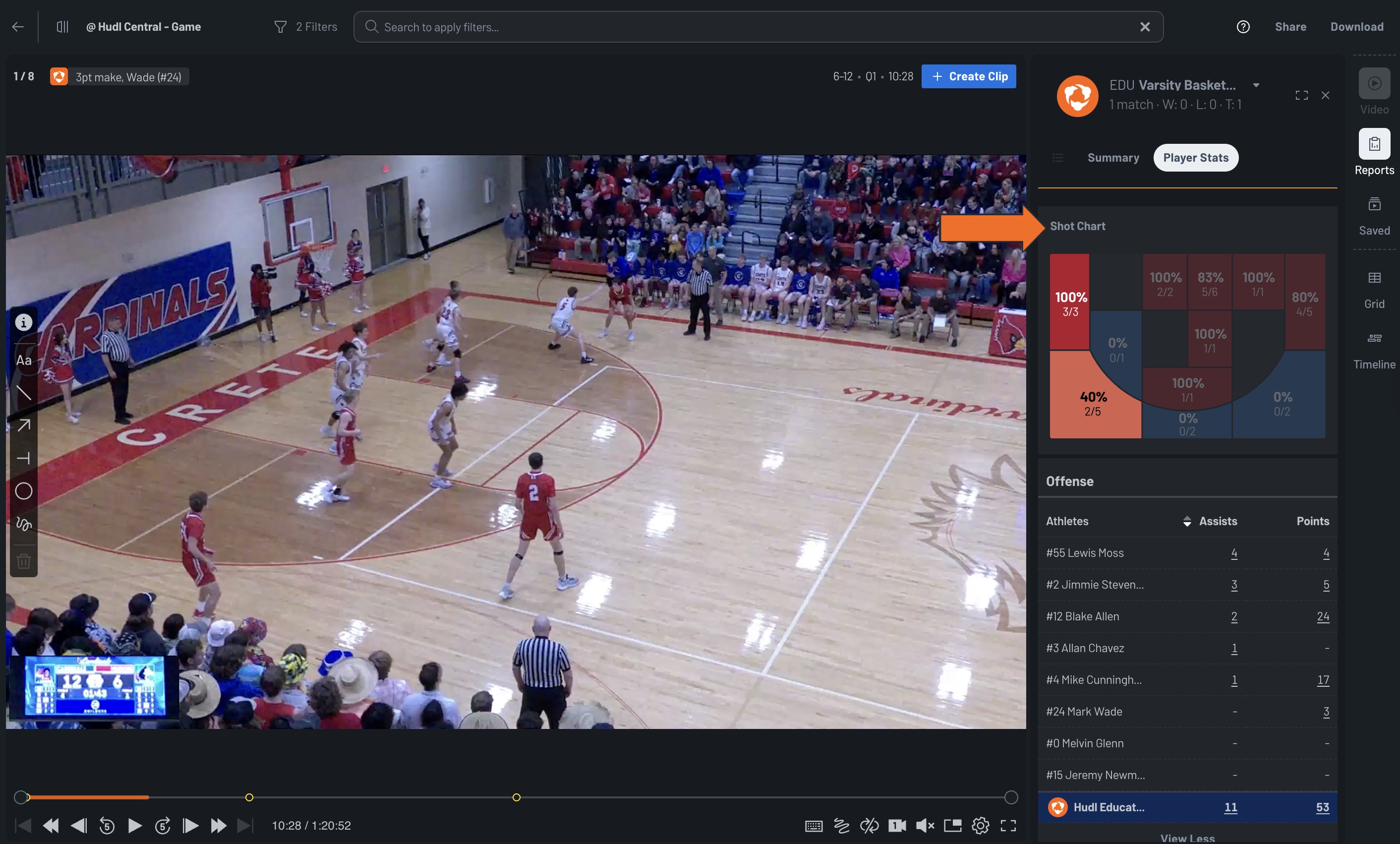Screen dimensions: 1400x844
Task: Click the trash delete drawing icon
Action: point(23,561)
